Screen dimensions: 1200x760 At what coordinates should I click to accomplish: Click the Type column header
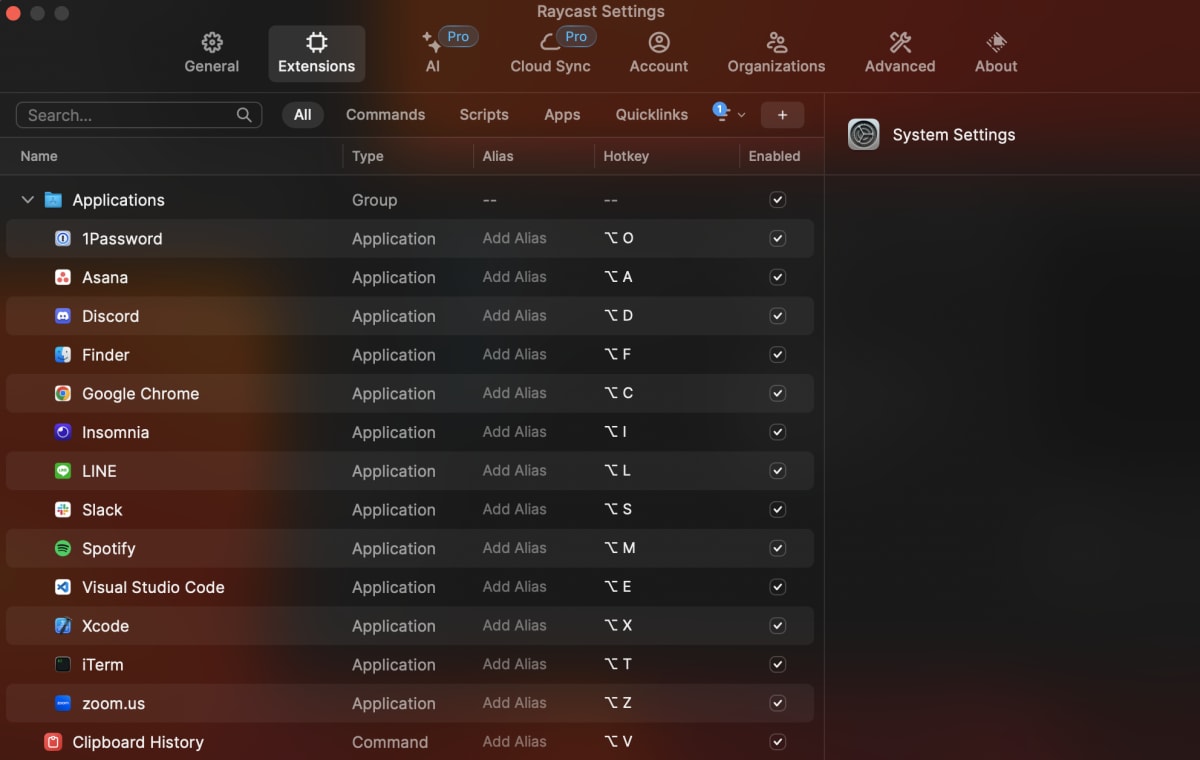[368, 156]
